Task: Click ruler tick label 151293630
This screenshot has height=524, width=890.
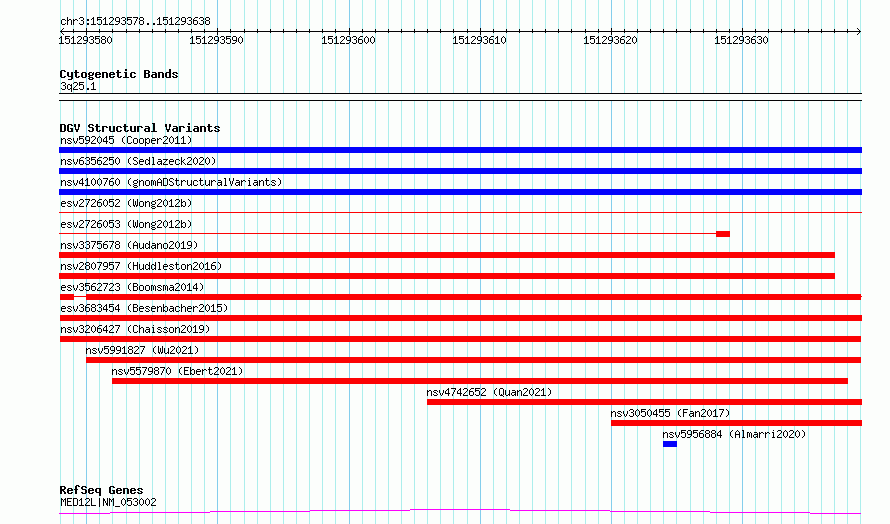Action: (741, 40)
